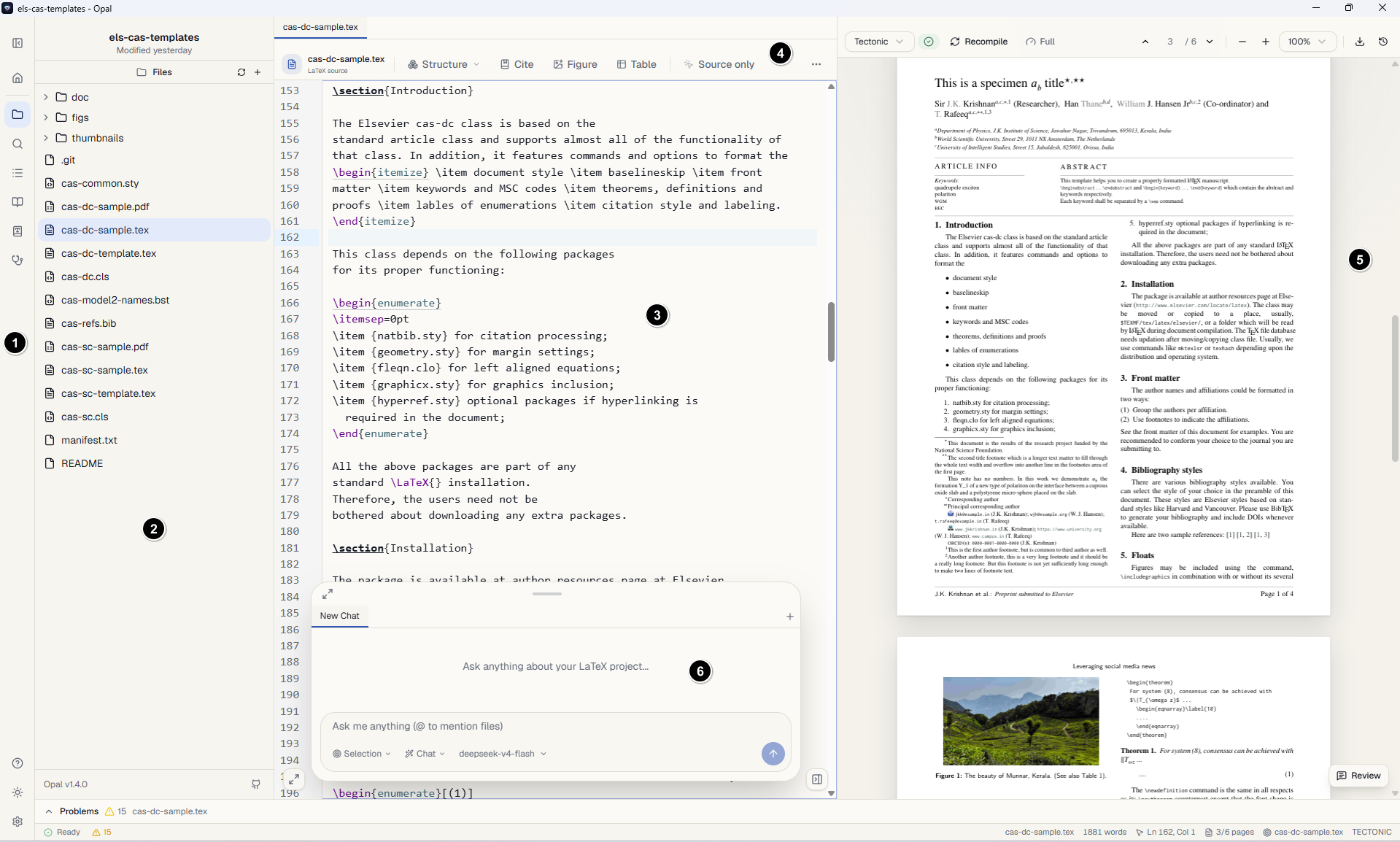Open the text template sidebar icon
The width and height of the screenshot is (1400, 842).
(18, 231)
